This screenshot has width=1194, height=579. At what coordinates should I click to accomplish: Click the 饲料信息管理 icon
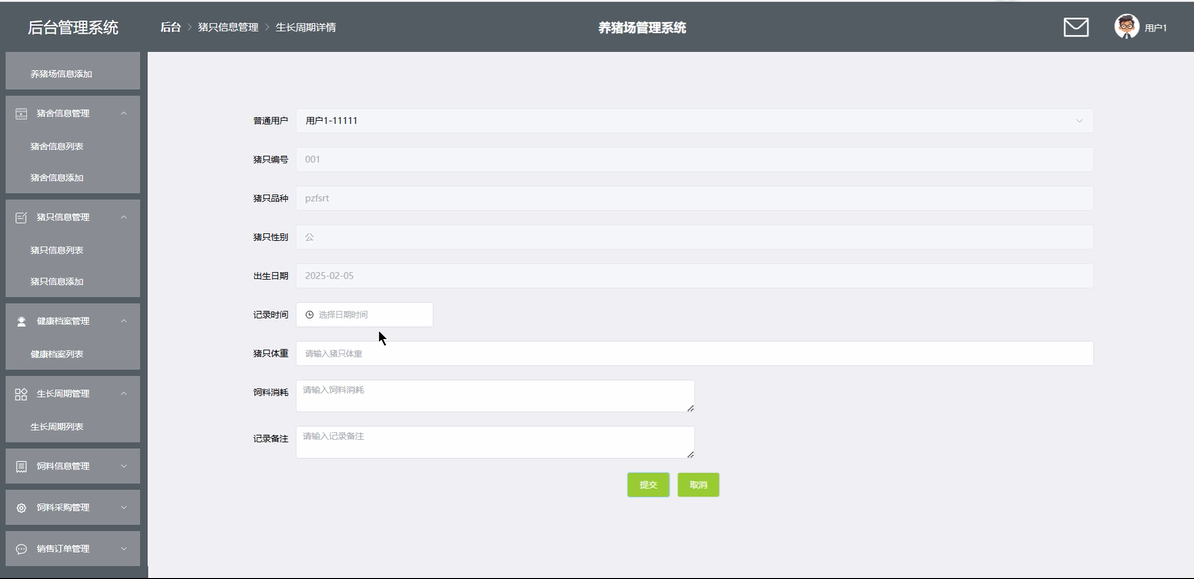[x=21, y=466]
